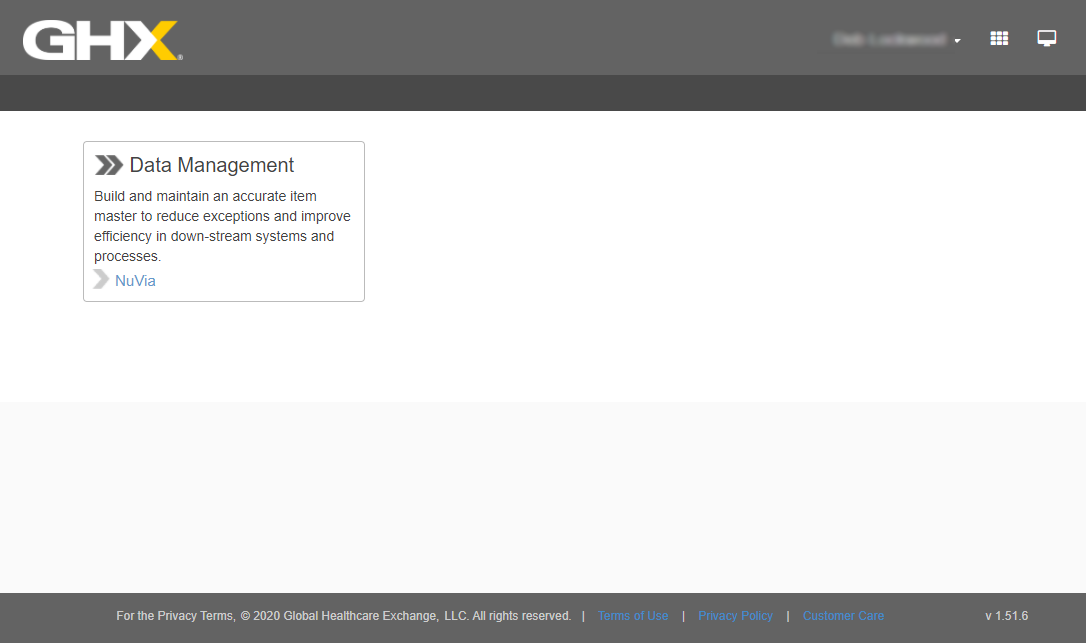
Task: Click the GHX logo
Action: pyautogui.click(x=103, y=40)
